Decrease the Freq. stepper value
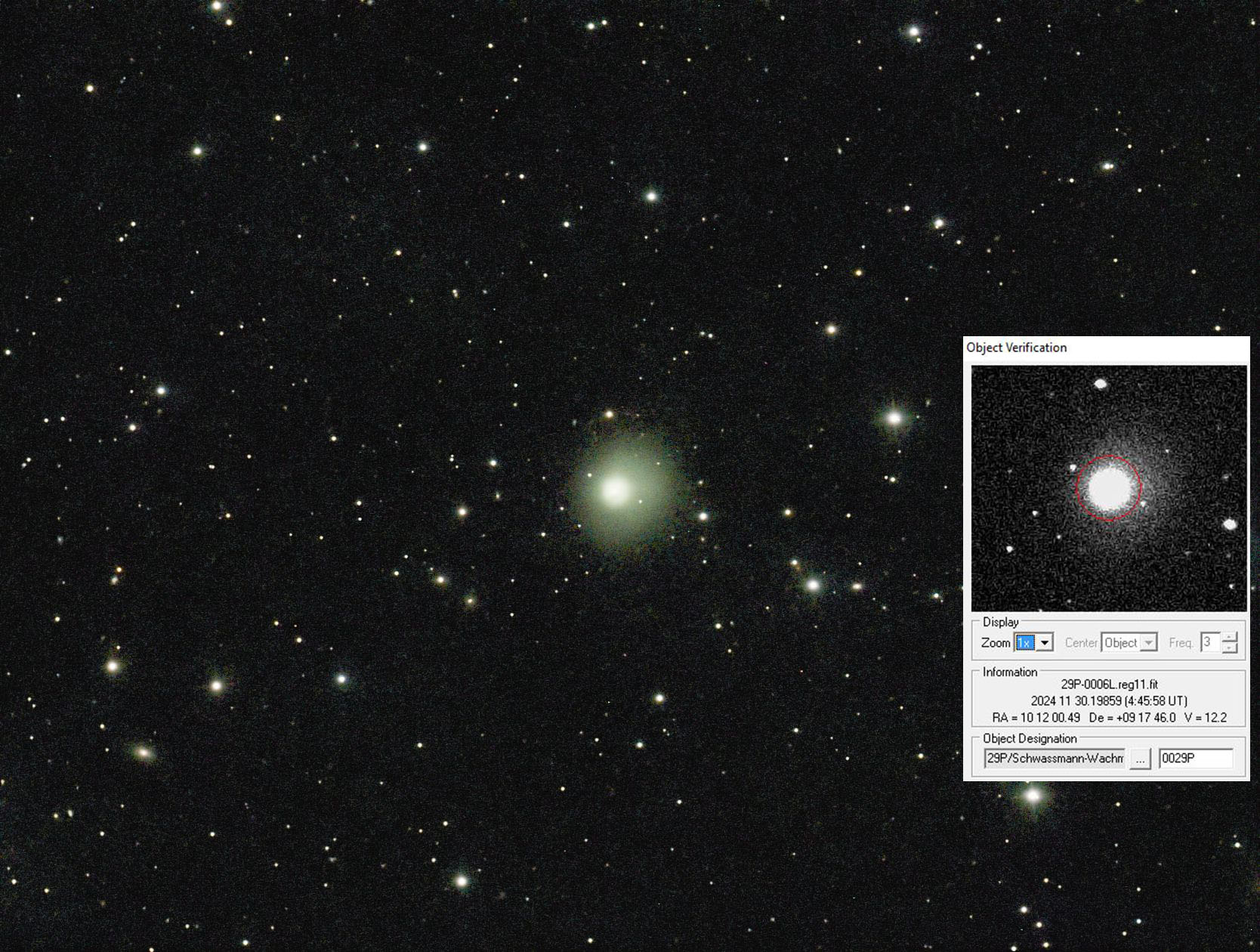Viewport: 1260px width, 952px height. tap(1230, 648)
